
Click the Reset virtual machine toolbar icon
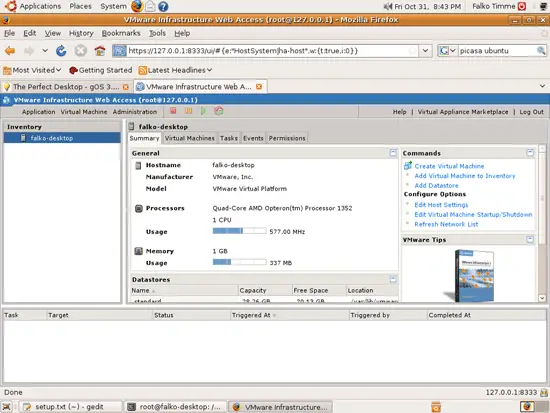[219, 111]
